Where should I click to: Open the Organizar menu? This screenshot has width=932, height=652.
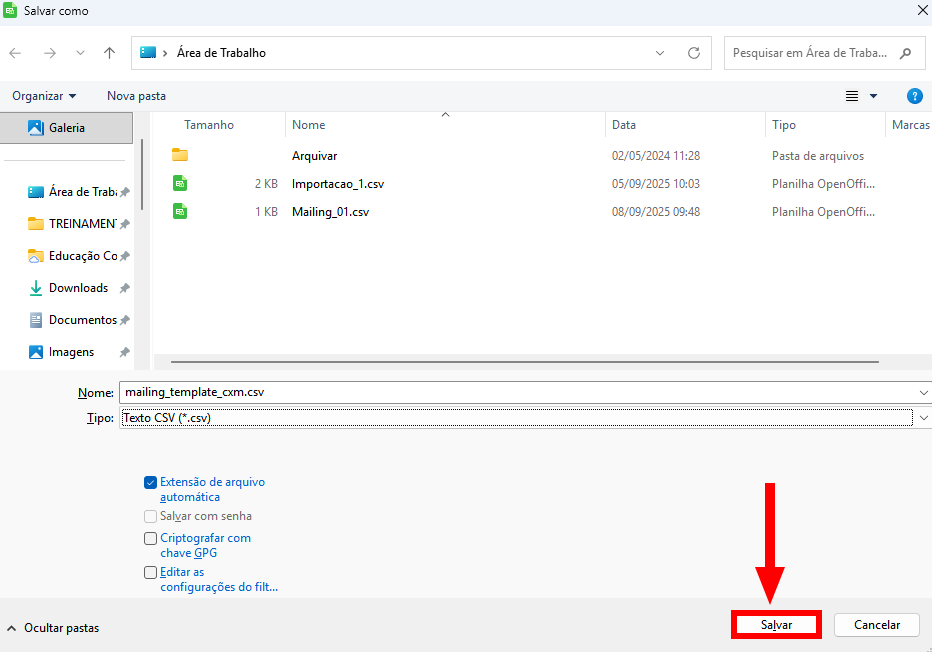44,96
